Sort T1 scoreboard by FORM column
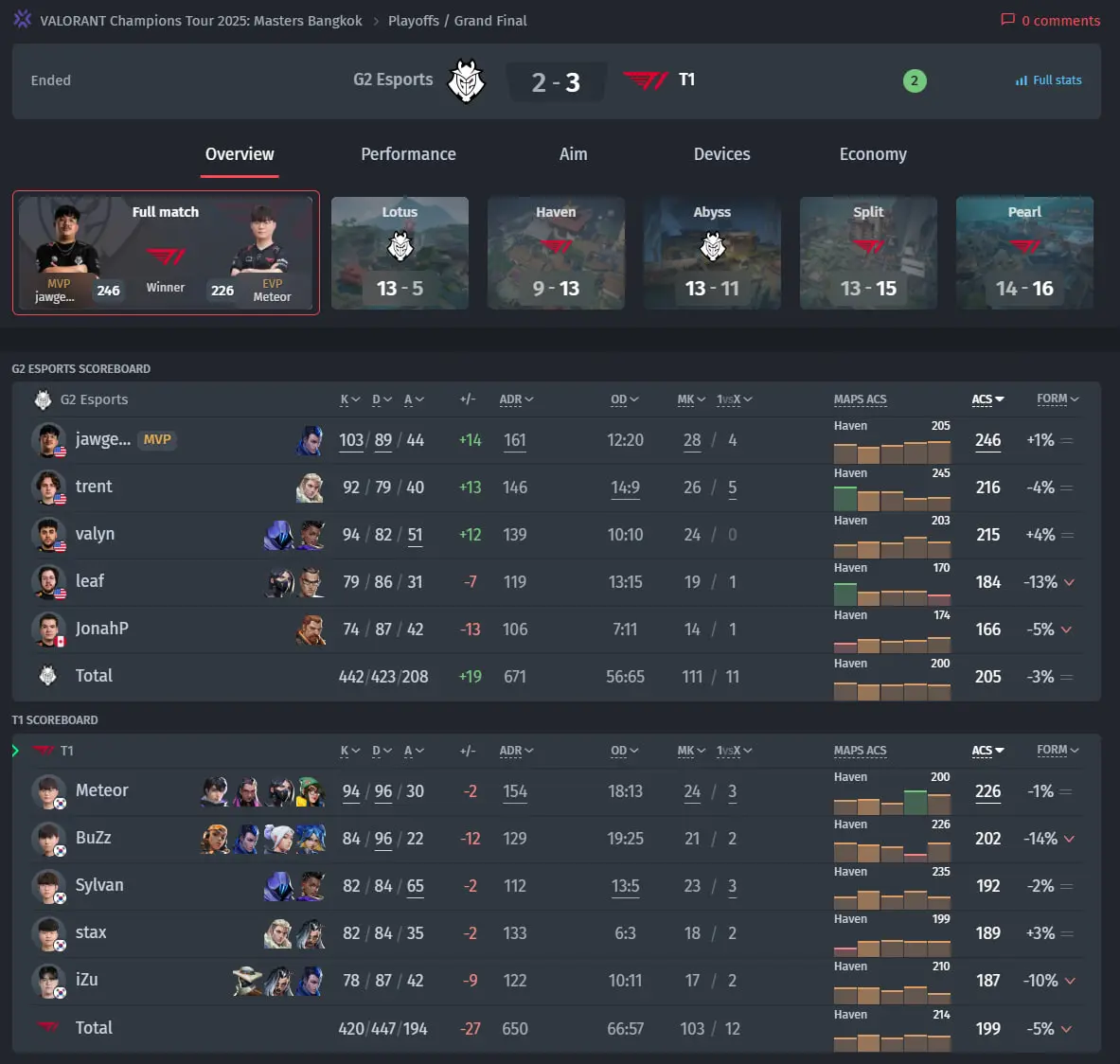1120x1064 pixels. coord(1057,750)
